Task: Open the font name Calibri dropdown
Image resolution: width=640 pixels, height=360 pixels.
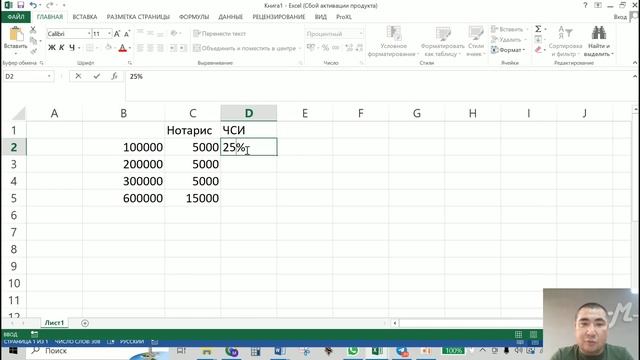Action: pos(89,34)
